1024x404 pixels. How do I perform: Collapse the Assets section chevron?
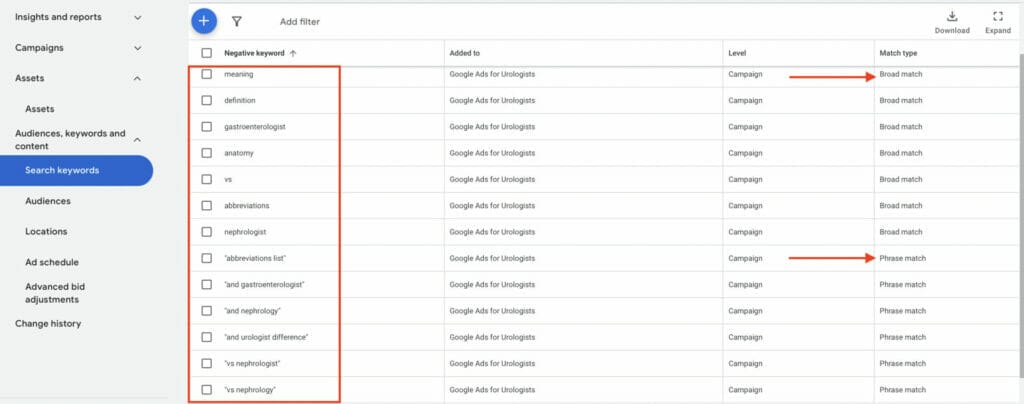(x=138, y=78)
